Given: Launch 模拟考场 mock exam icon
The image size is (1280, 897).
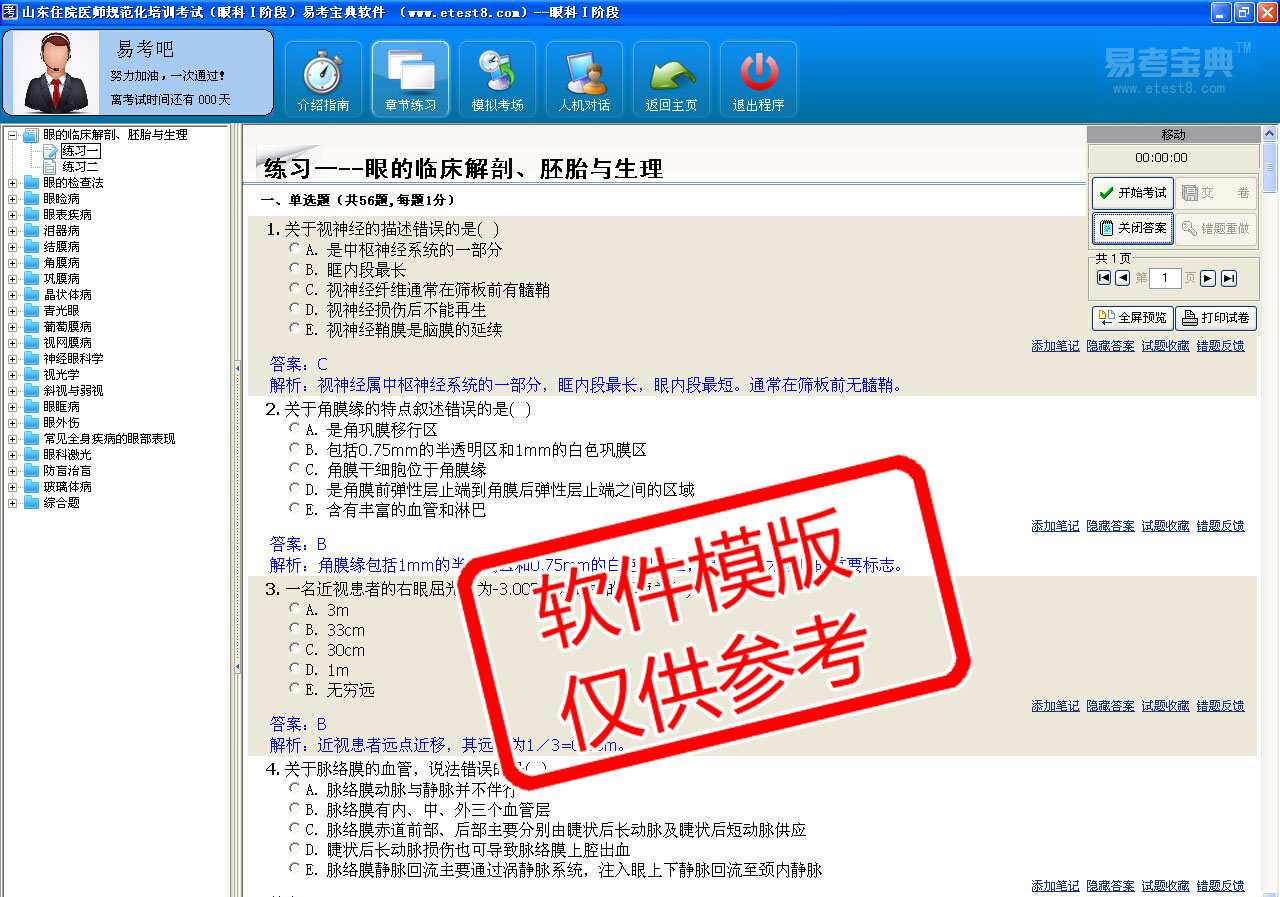Looking at the screenshot, I should pyautogui.click(x=497, y=79).
